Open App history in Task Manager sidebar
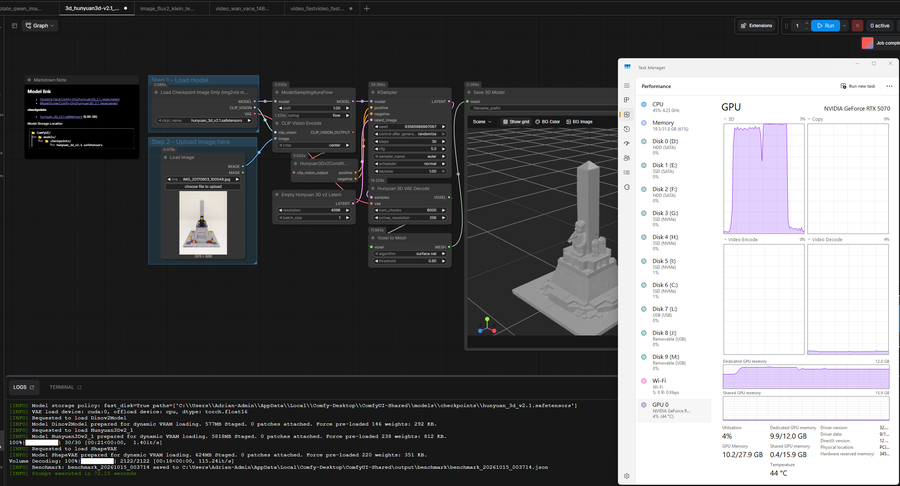900x486 pixels. click(627, 129)
